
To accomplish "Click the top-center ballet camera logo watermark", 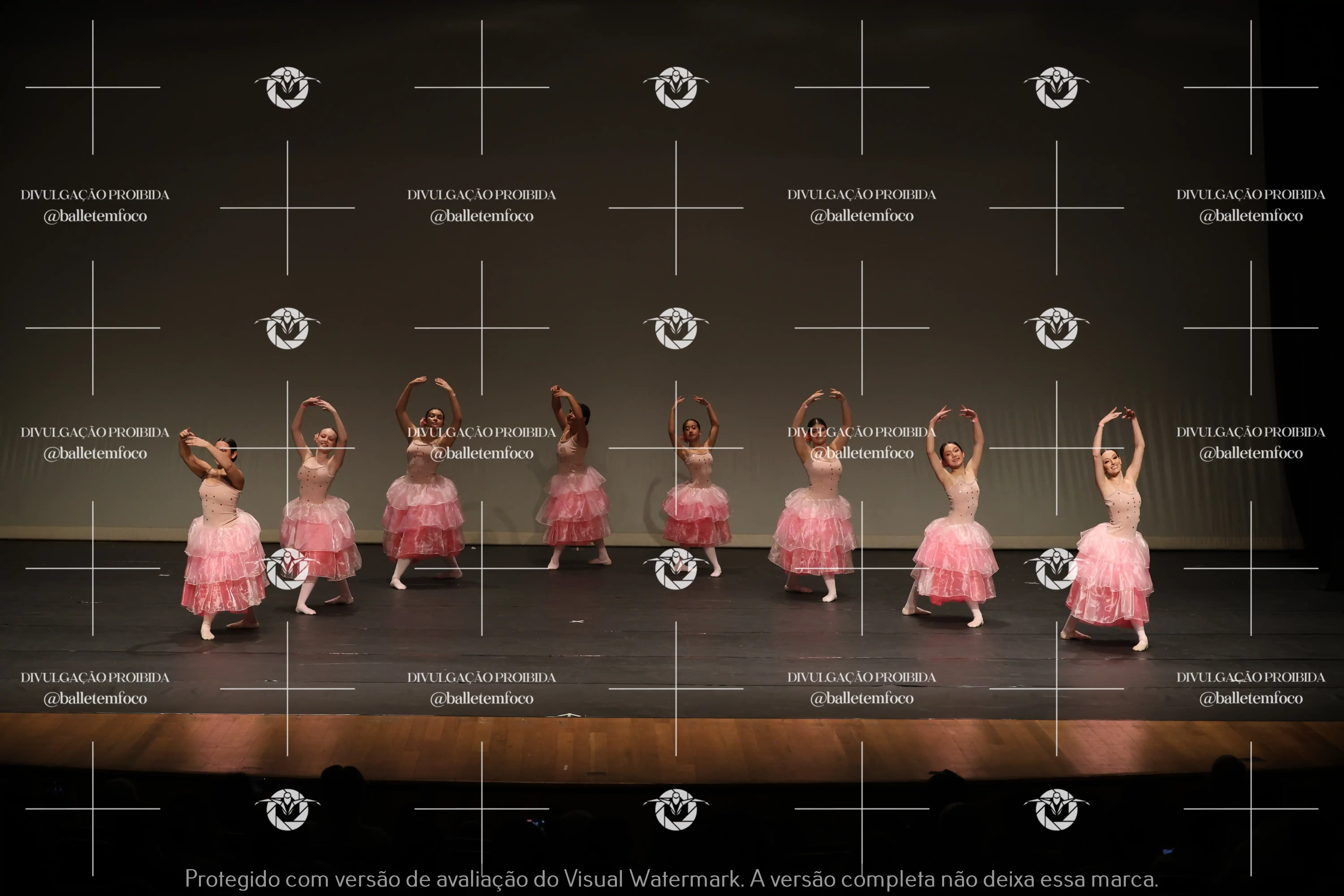I will 676,87.
